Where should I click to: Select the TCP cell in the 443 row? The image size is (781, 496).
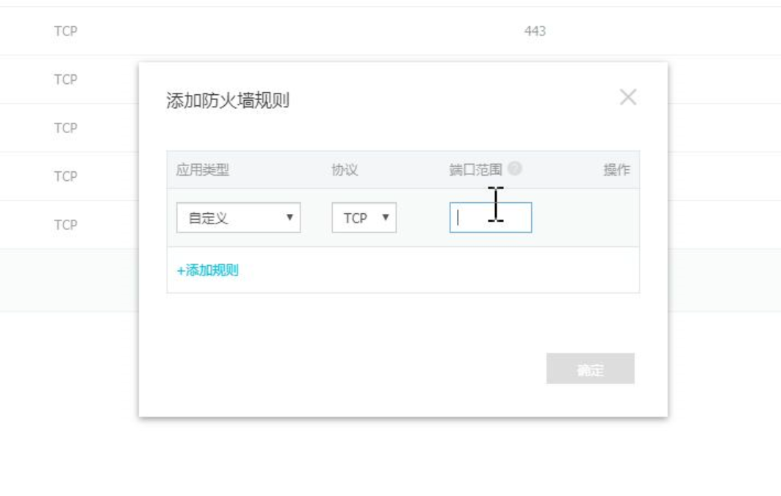(x=66, y=31)
